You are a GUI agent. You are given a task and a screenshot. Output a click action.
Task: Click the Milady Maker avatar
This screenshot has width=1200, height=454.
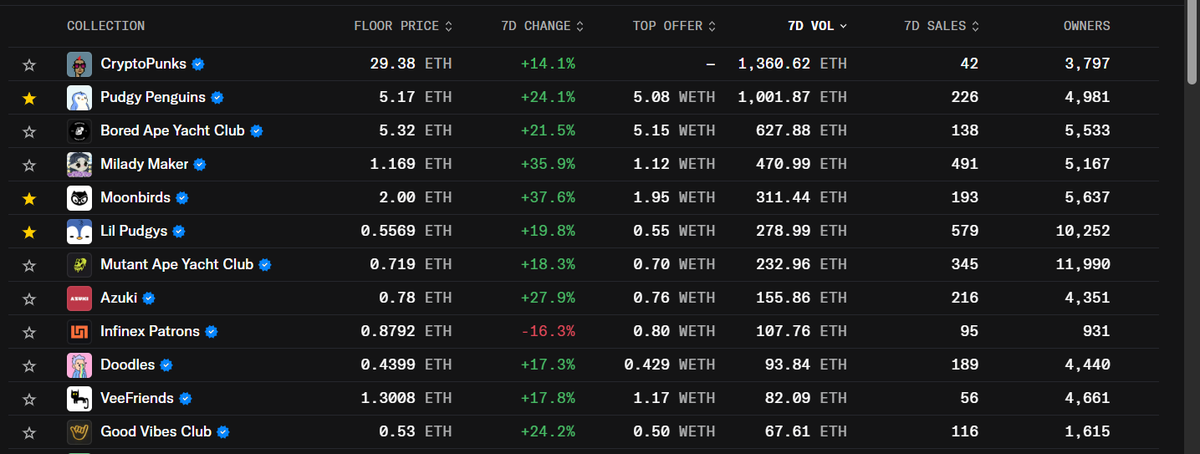coord(80,164)
